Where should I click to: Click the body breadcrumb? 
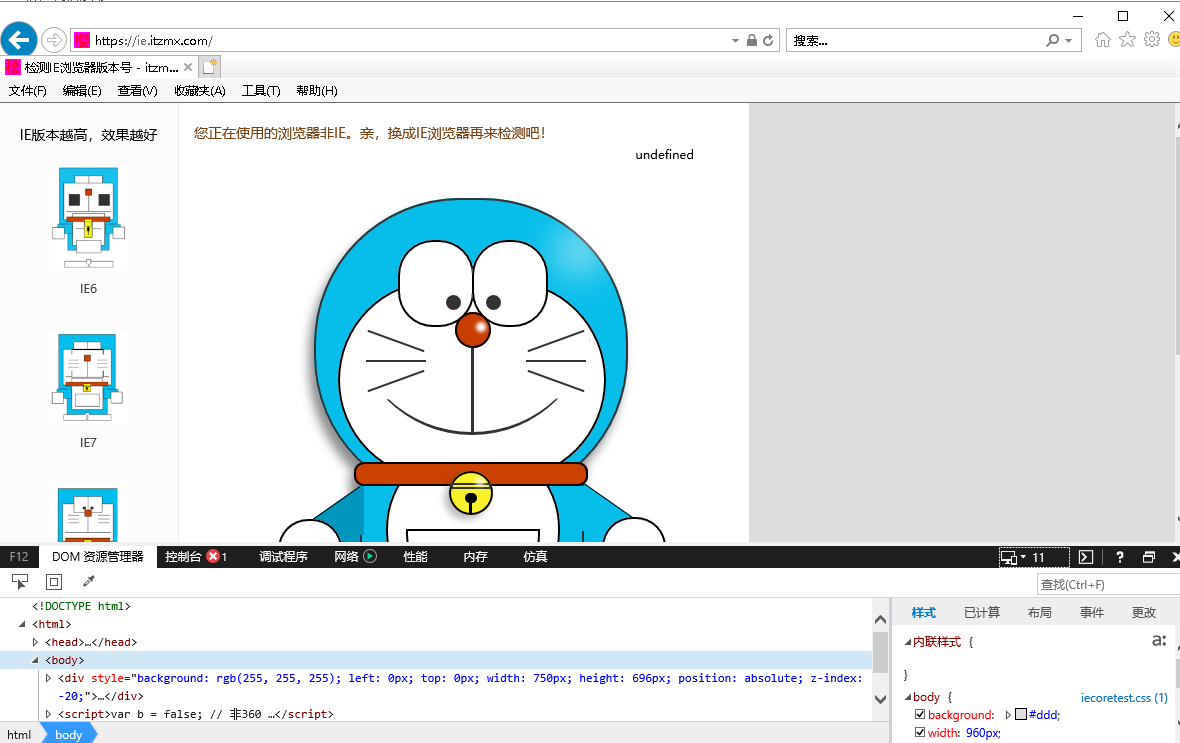(x=68, y=734)
